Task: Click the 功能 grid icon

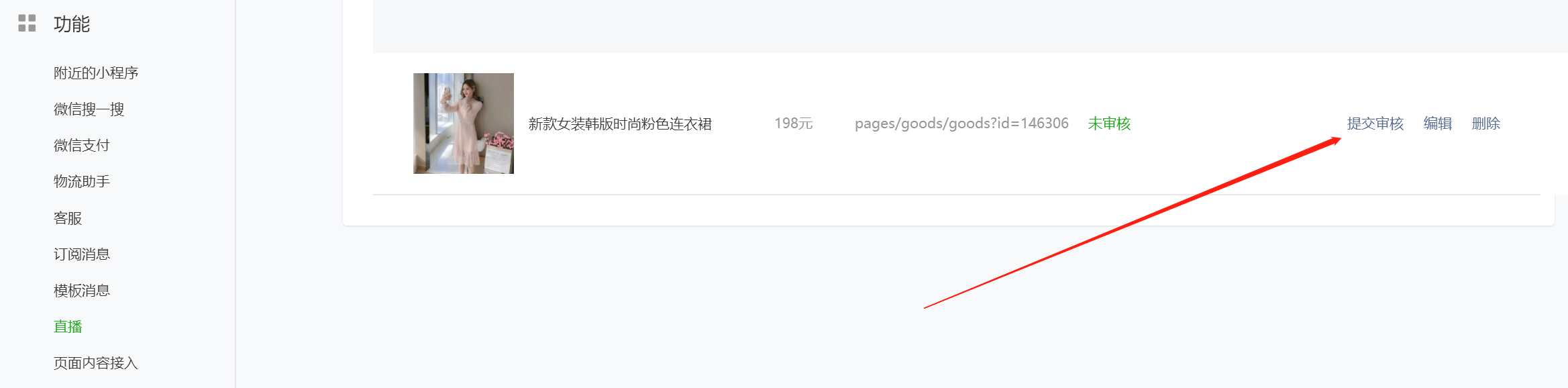Action: pos(27,23)
